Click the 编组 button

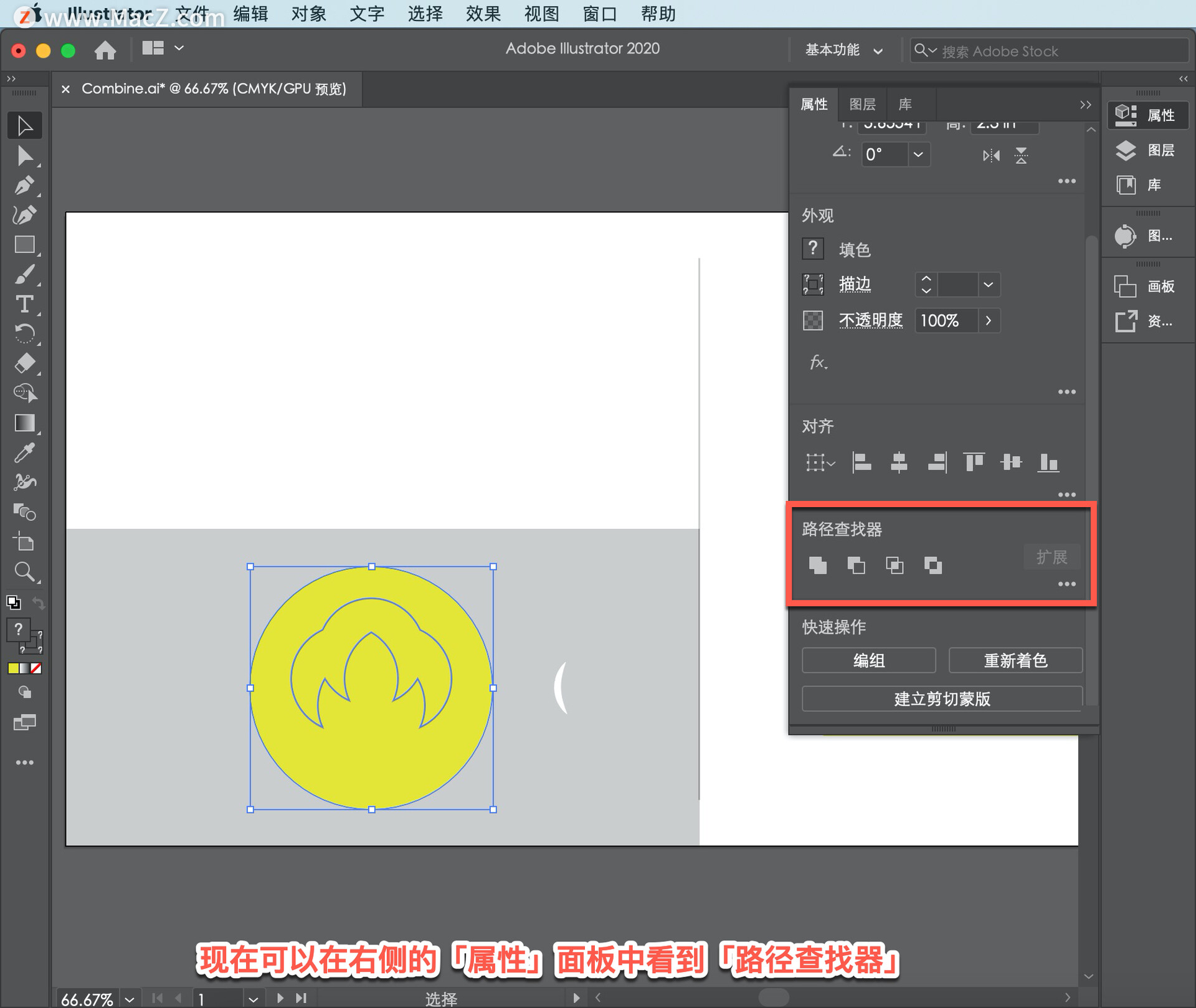pyautogui.click(x=868, y=660)
